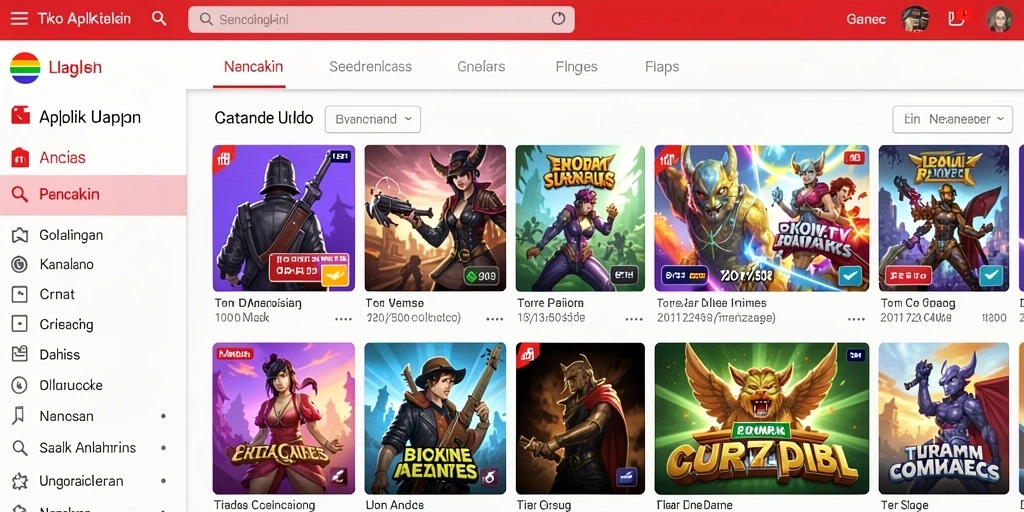Open the Ein Neianeacer sort dropdown

pyautogui.click(x=952, y=120)
